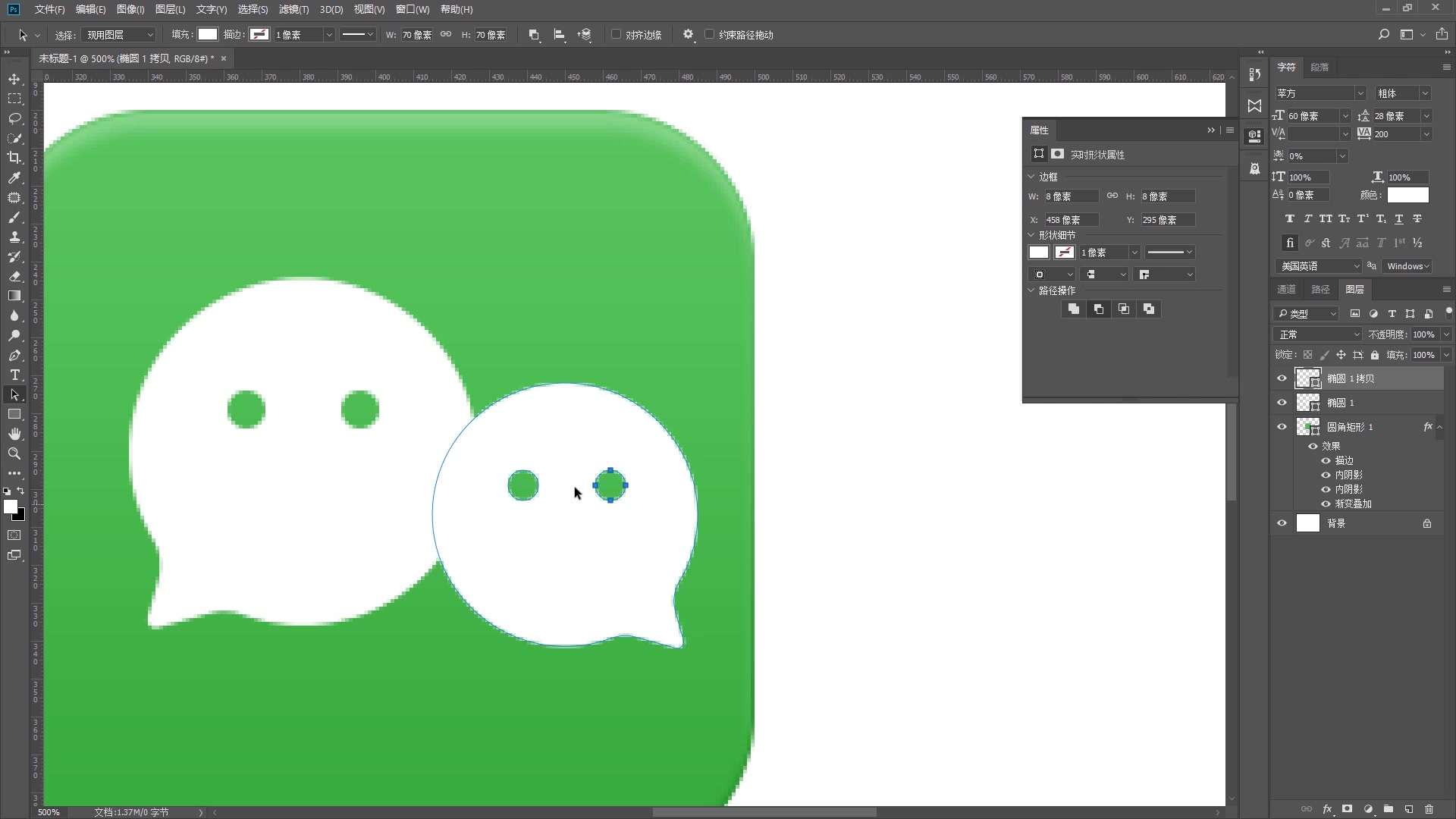Open the 现用图层 selection dropdown
The width and height of the screenshot is (1456, 819).
coord(119,35)
